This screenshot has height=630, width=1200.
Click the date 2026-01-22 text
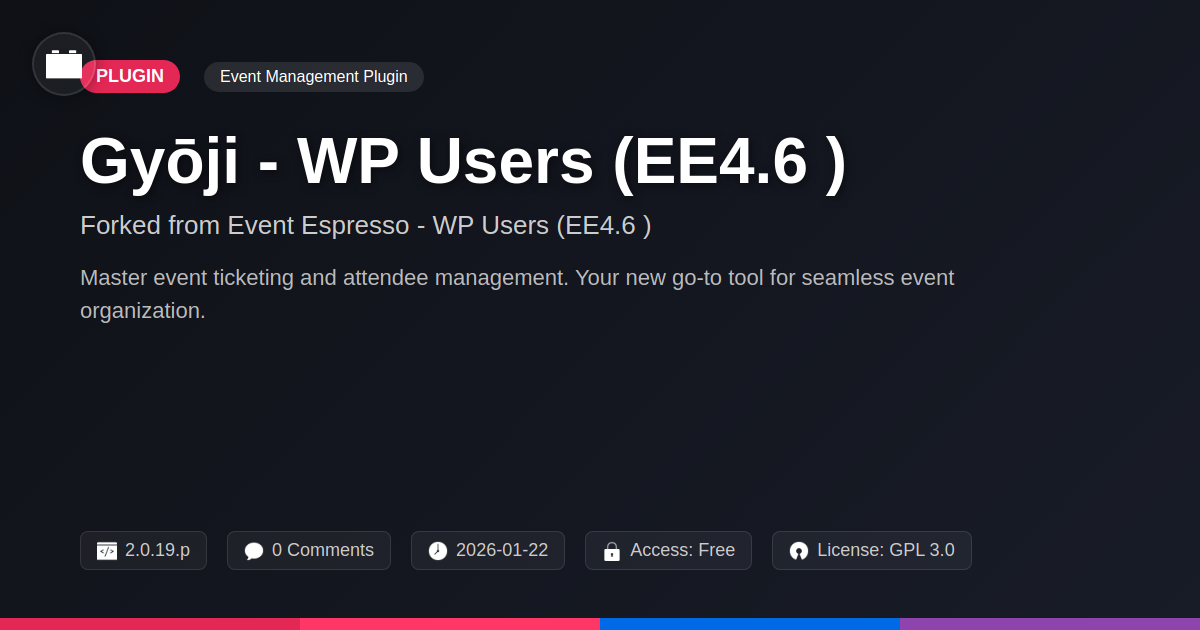[x=502, y=551]
